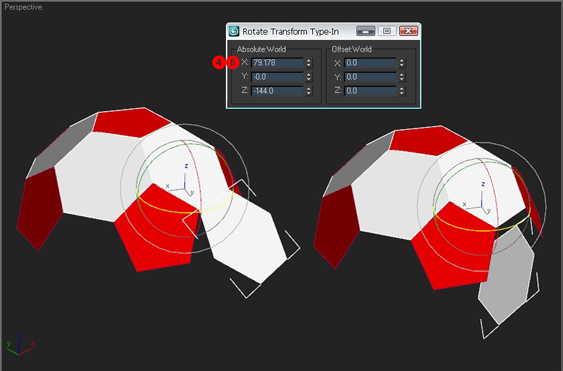Viewport: 563px width, 371px height.
Task: Click the Offset Y spinner arrows
Action: (402, 77)
